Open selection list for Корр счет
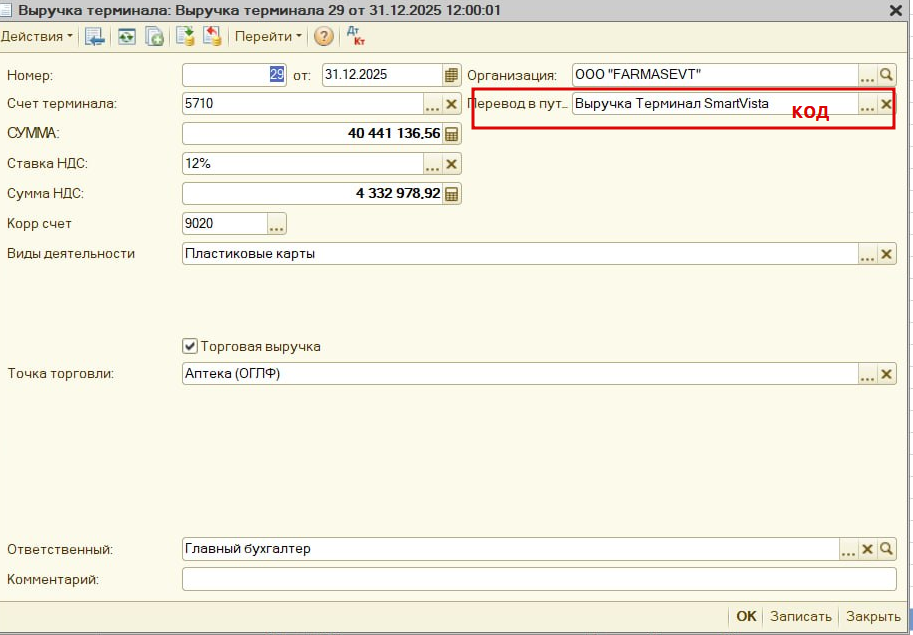This screenshot has height=635, width=913. [x=277, y=224]
